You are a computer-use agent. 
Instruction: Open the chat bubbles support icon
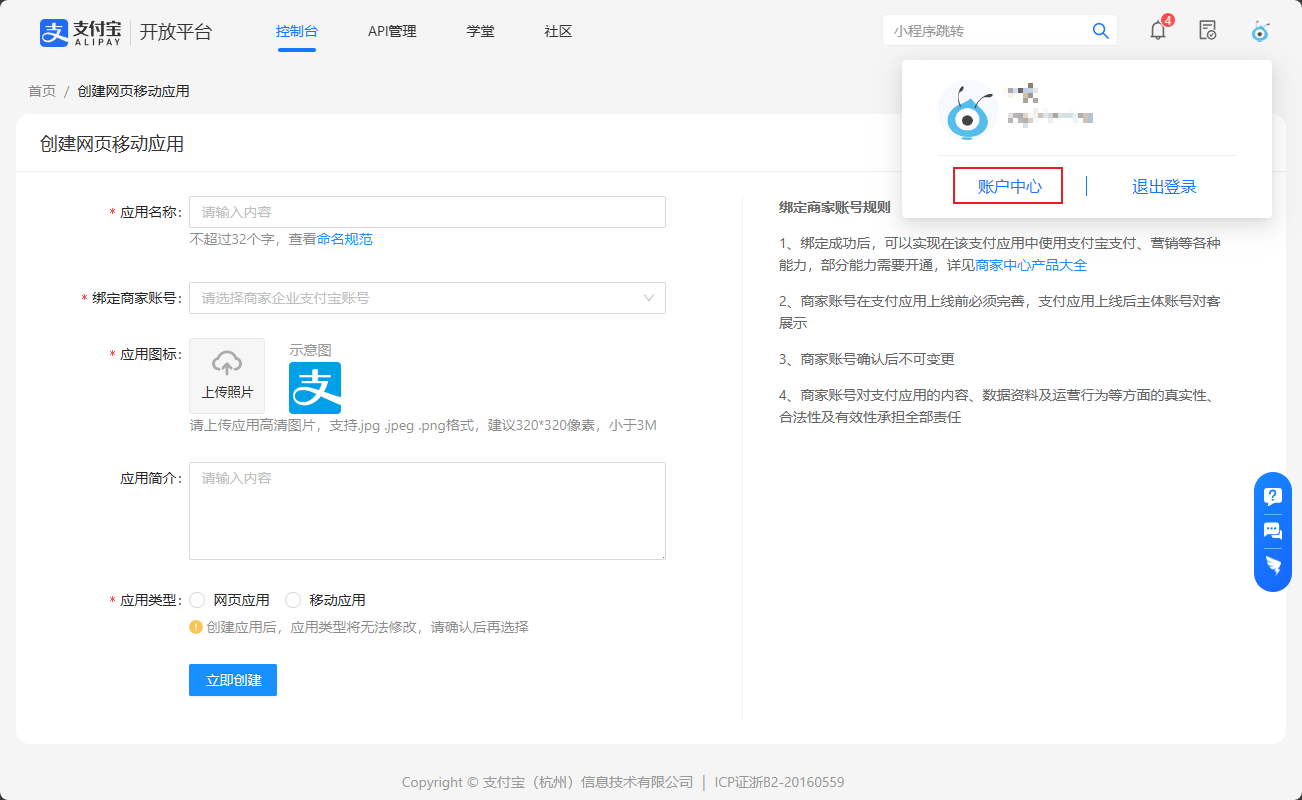point(1273,531)
